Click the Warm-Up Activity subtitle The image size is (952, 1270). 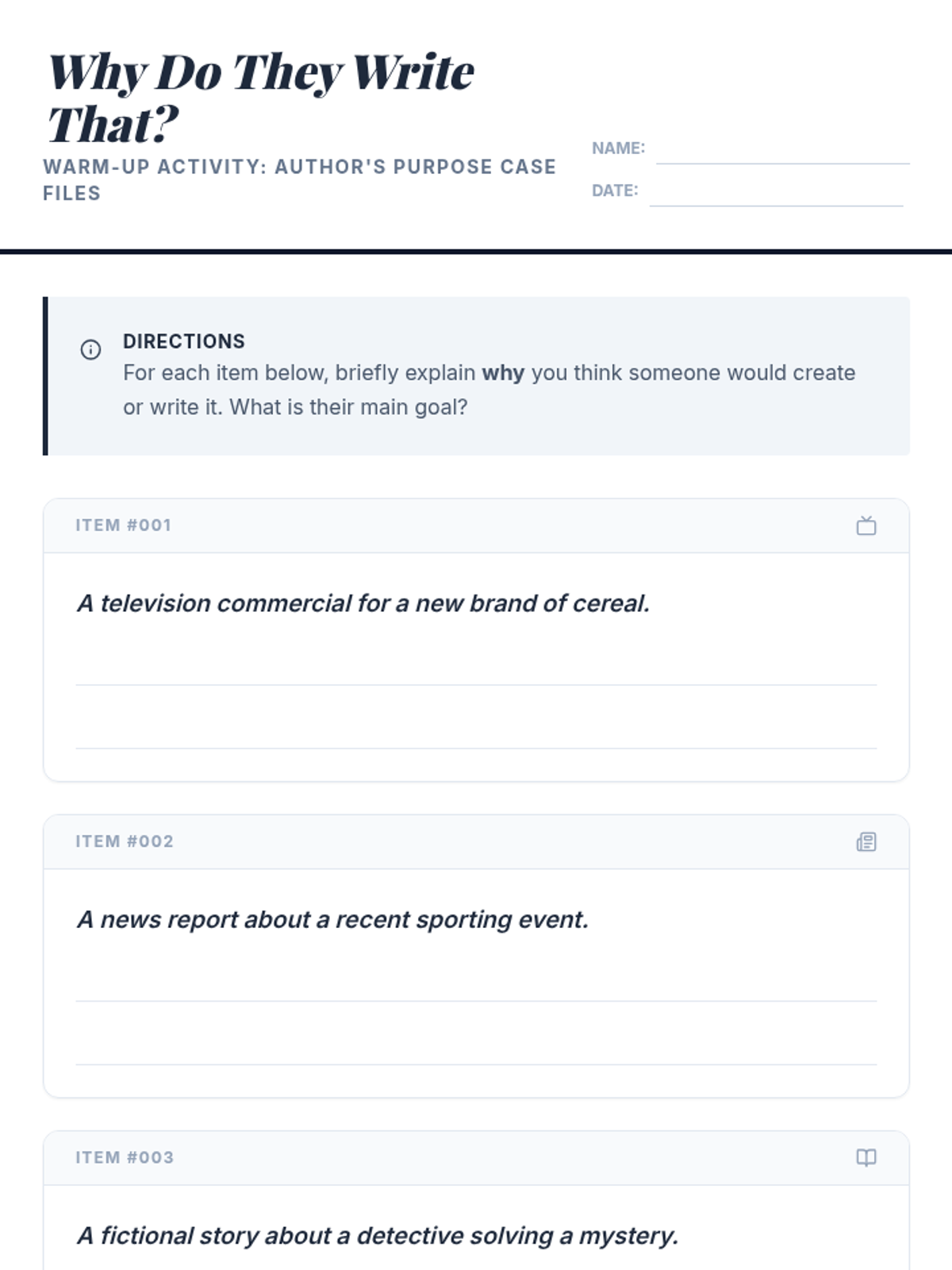[299, 180]
